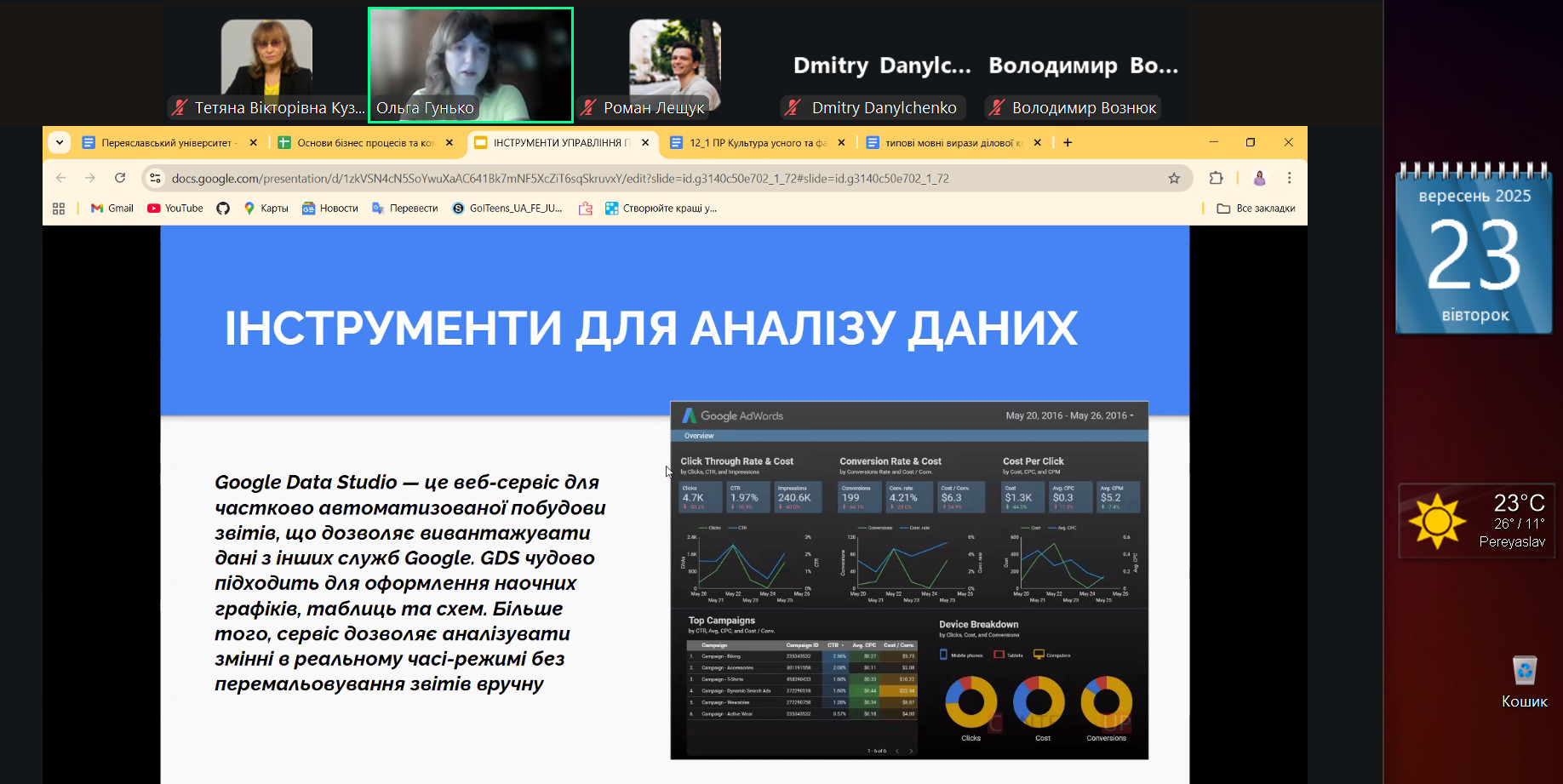Open the Apps grid in bookmarks bar
This screenshot has height=784, width=1563.
coord(59,209)
